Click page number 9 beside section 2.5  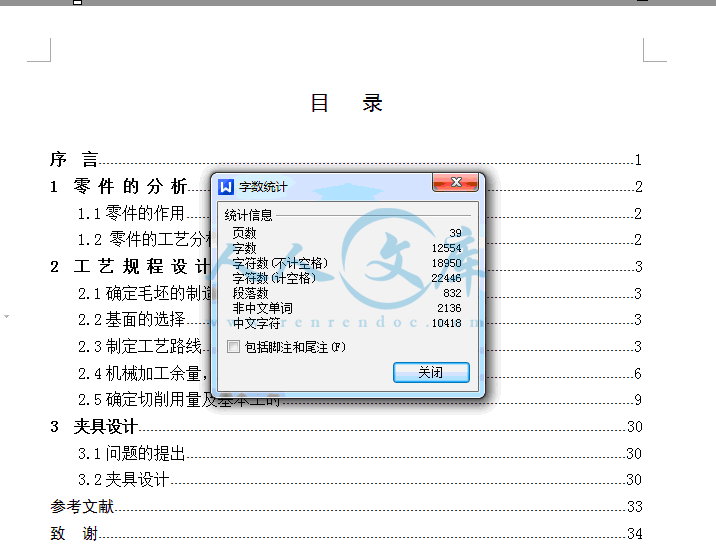point(638,400)
